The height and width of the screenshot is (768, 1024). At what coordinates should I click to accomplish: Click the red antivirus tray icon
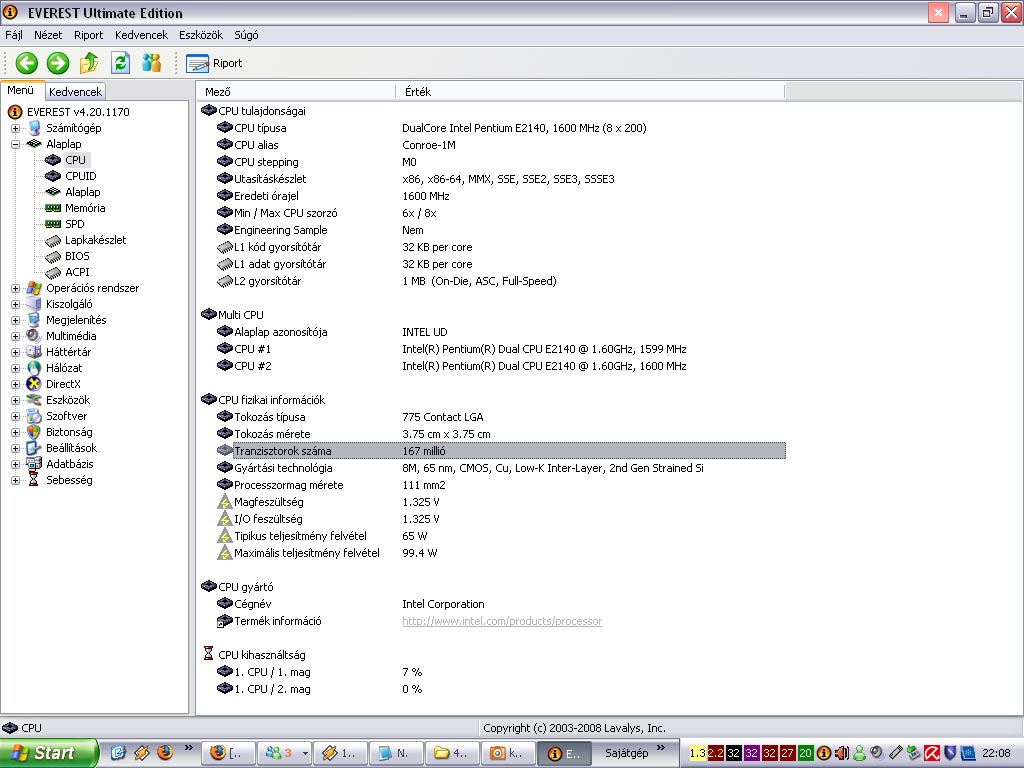(x=932, y=754)
